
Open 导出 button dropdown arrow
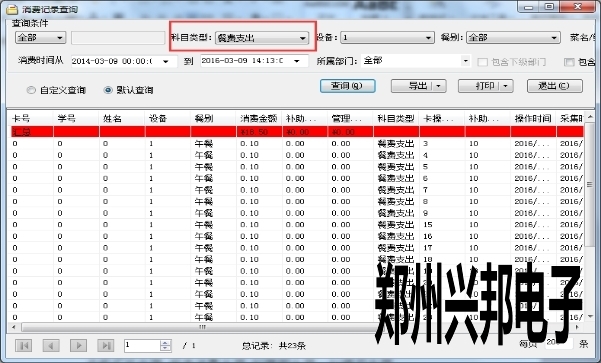(439, 86)
